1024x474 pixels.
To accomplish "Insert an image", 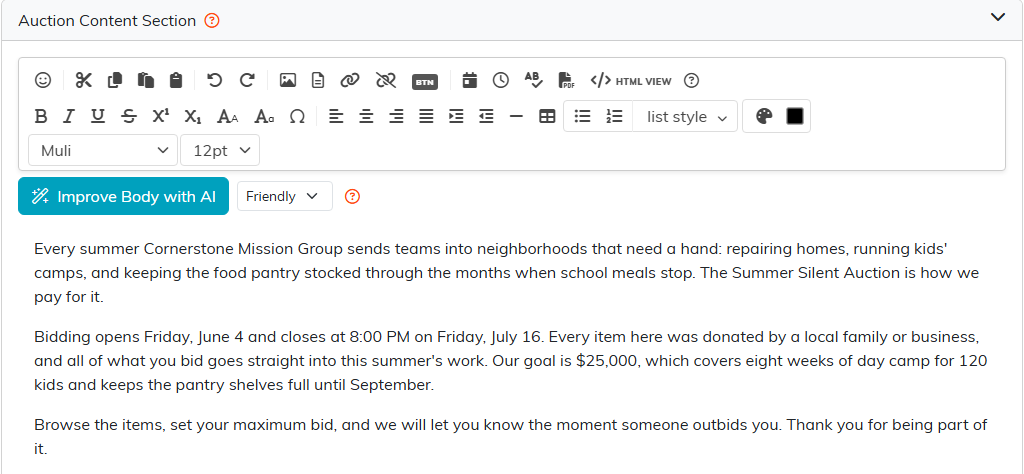I will 287,80.
